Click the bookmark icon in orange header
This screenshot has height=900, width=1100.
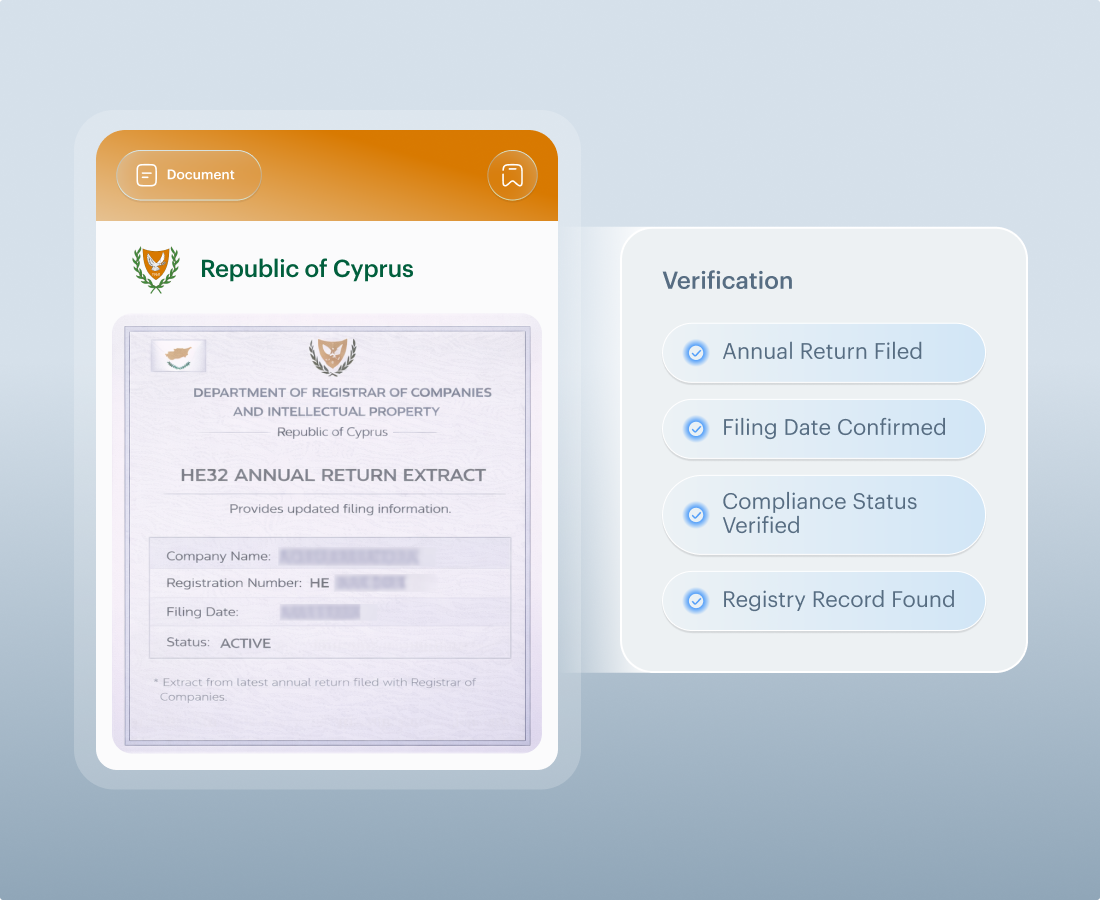click(x=512, y=176)
